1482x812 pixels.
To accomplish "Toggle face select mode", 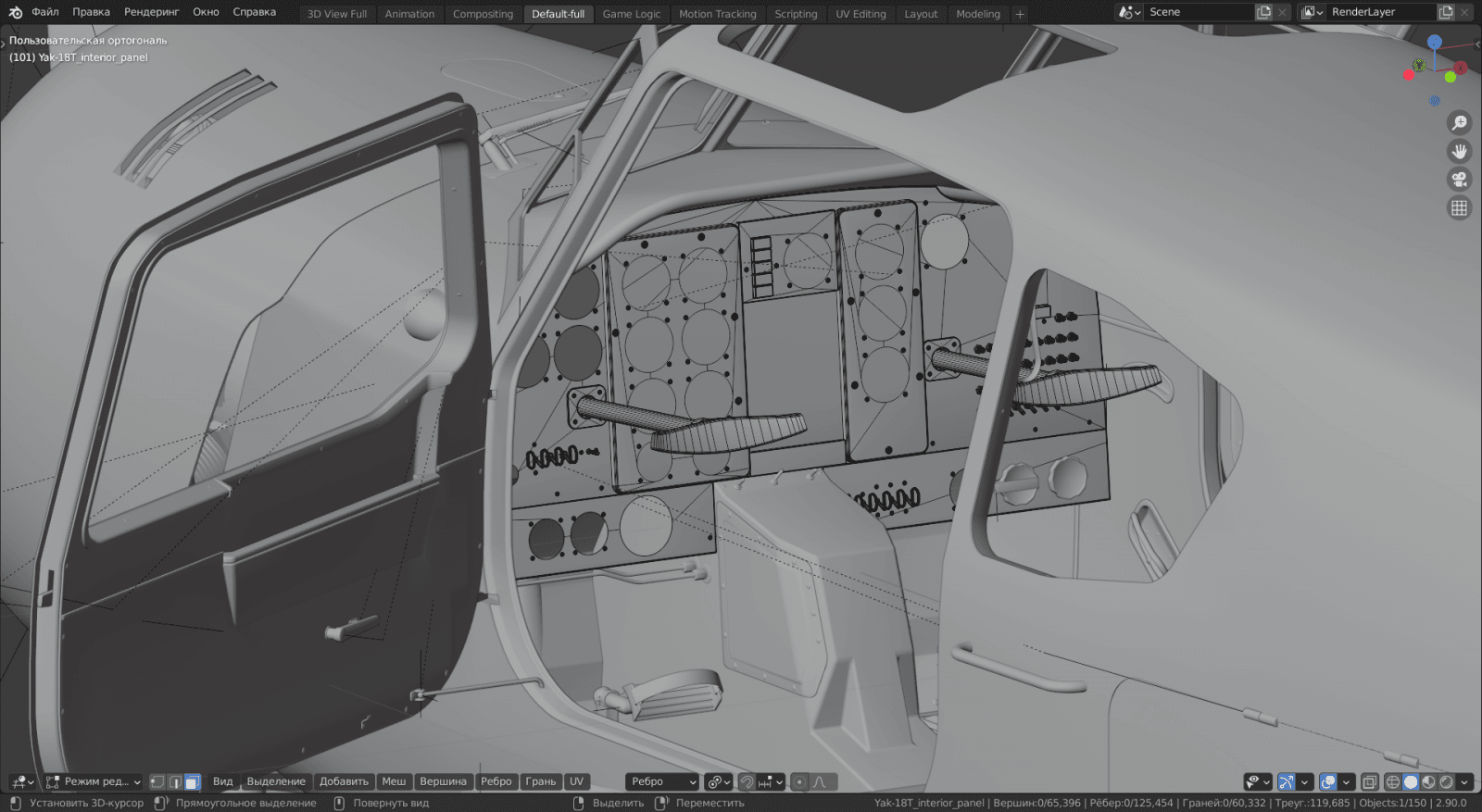I will tap(193, 782).
